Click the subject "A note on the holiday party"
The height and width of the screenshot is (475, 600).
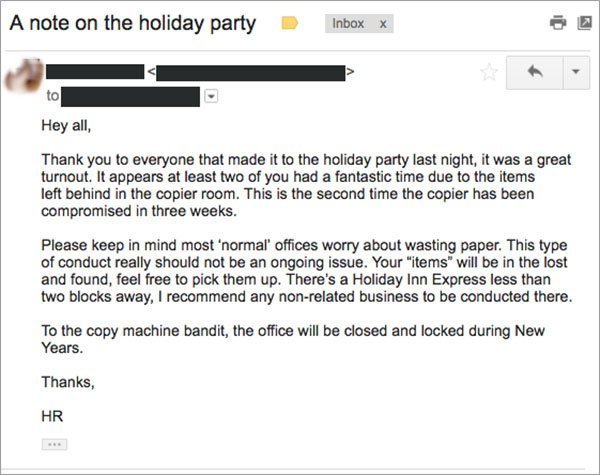132,23
